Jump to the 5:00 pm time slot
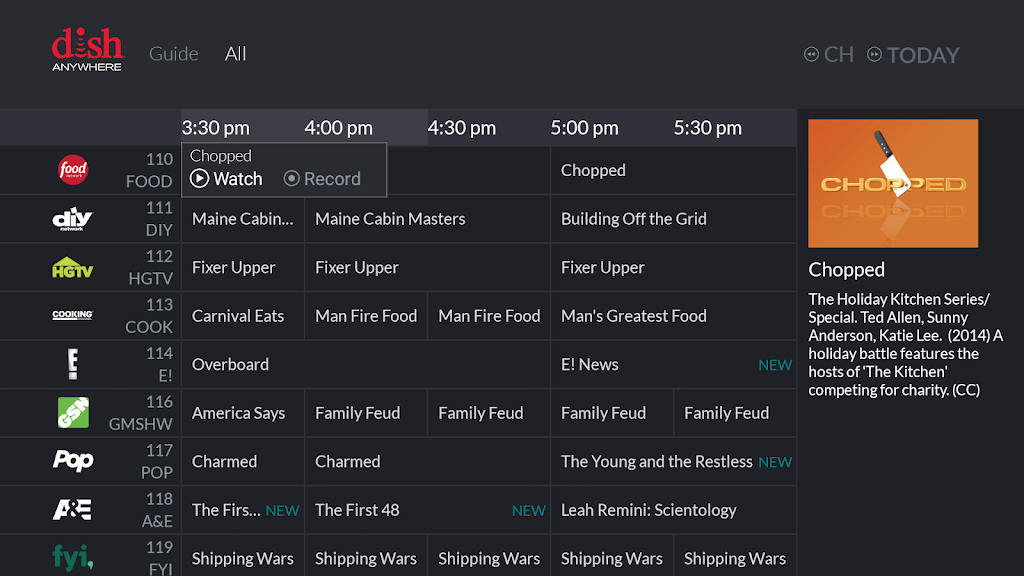The height and width of the screenshot is (576, 1024). [x=584, y=128]
